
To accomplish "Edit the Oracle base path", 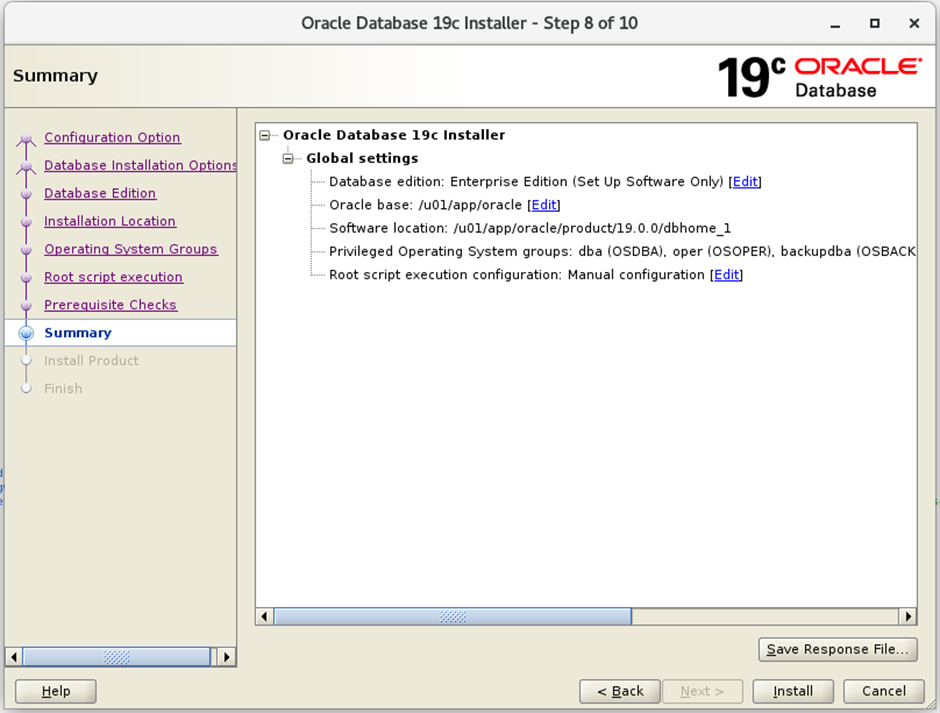I will pos(544,205).
